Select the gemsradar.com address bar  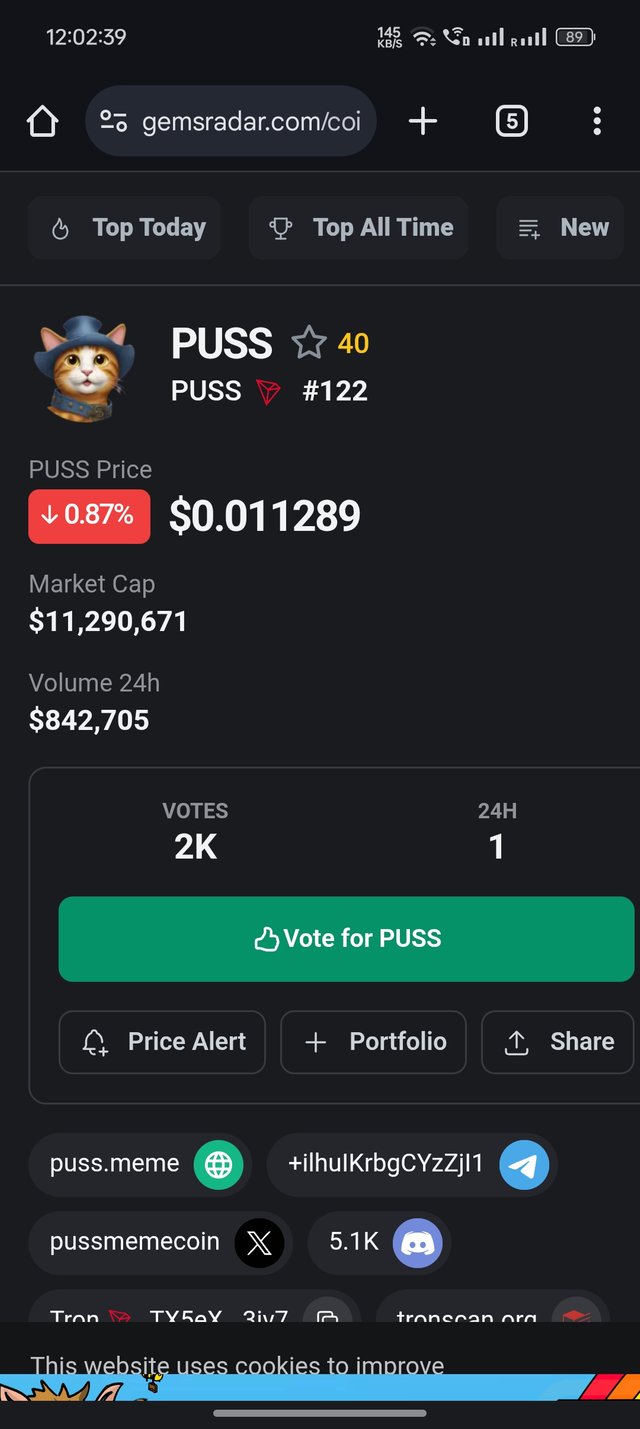click(231, 122)
